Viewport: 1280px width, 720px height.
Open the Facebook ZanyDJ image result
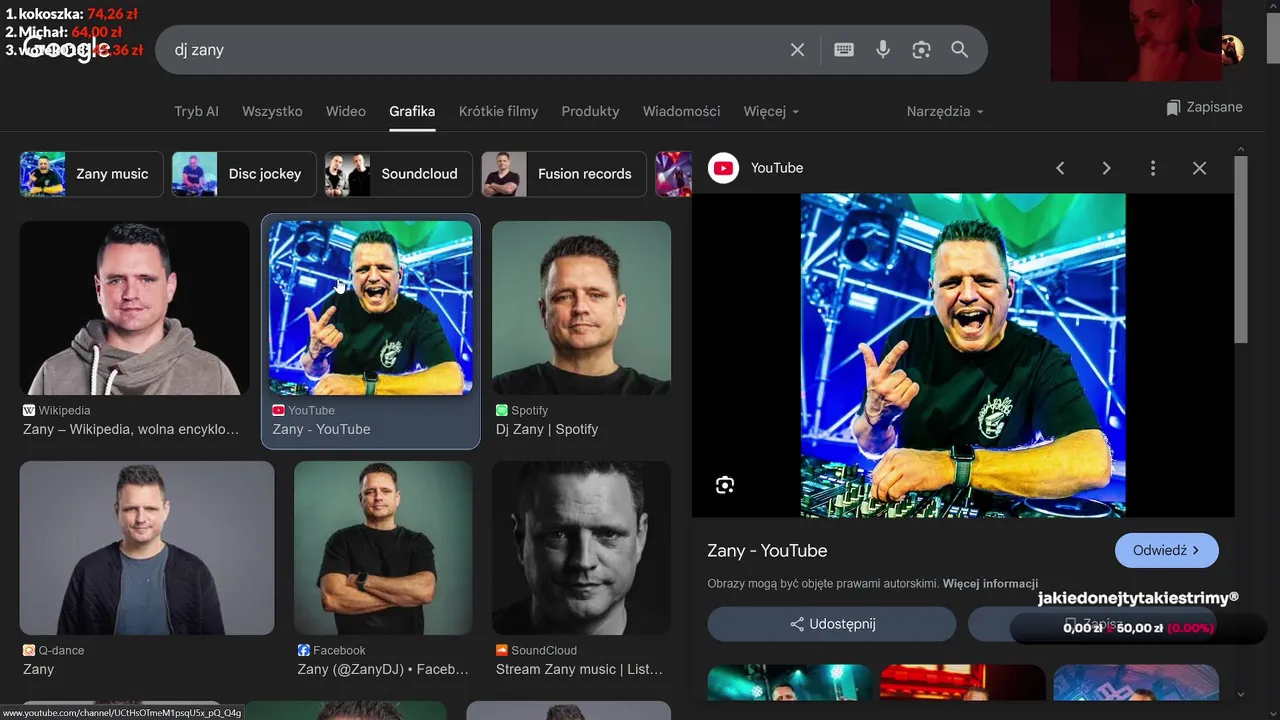click(383, 548)
